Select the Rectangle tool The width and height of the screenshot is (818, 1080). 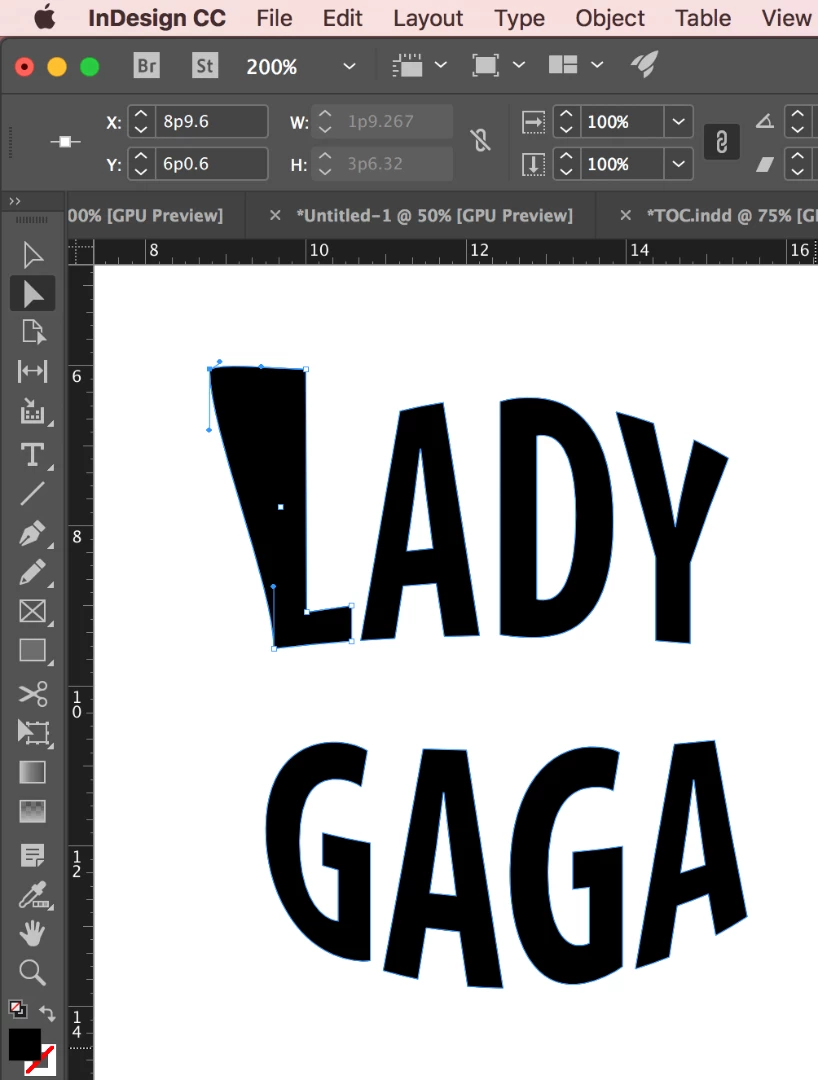(32, 650)
